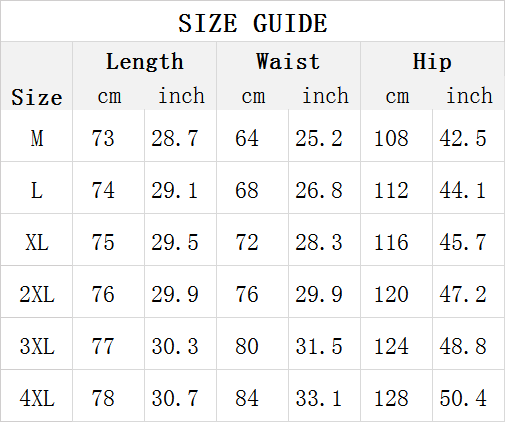Select the Hip column header
The height and width of the screenshot is (422, 505).
click(x=432, y=62)
